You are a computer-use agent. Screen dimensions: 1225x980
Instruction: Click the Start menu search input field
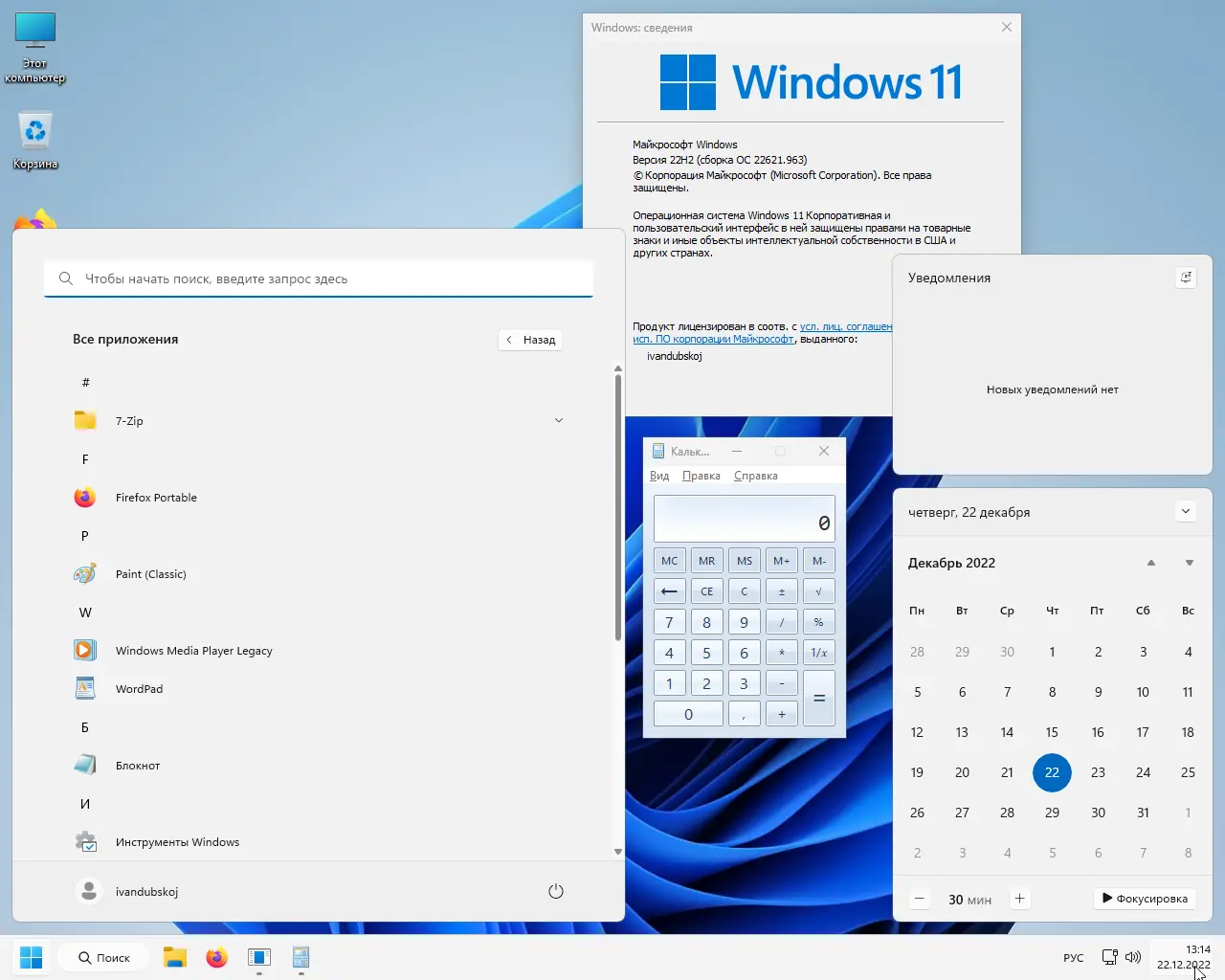pyautogui.click(x=318, y=278)
